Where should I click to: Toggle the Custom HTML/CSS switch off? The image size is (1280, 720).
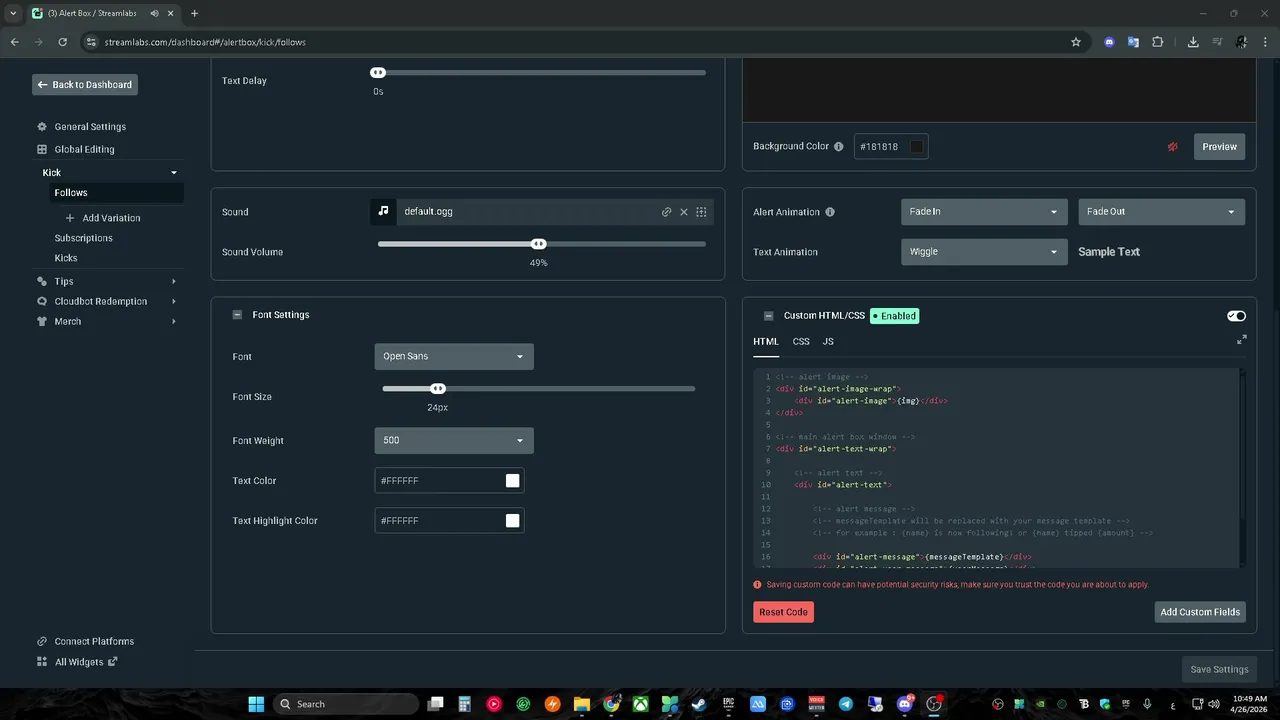[1237, 316]
